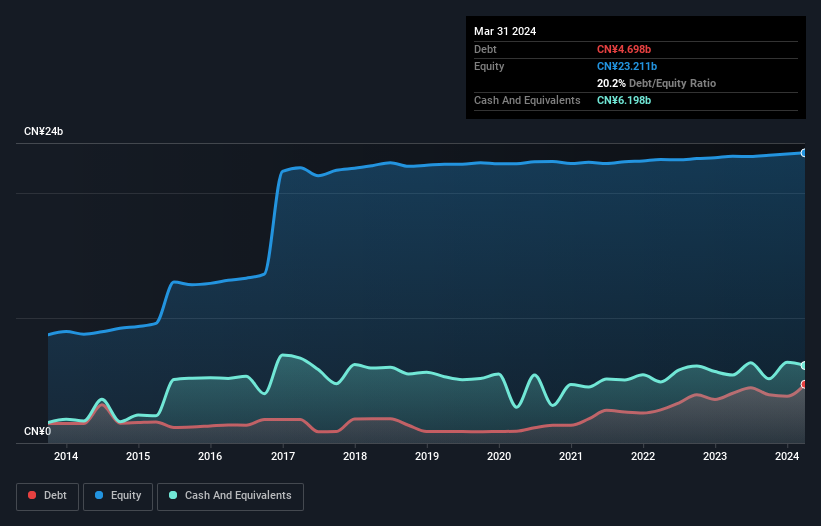This screenshot has height=526, width=821.
Task: Click the CN¥4.698b debt value
Action: tap(624, 49)
